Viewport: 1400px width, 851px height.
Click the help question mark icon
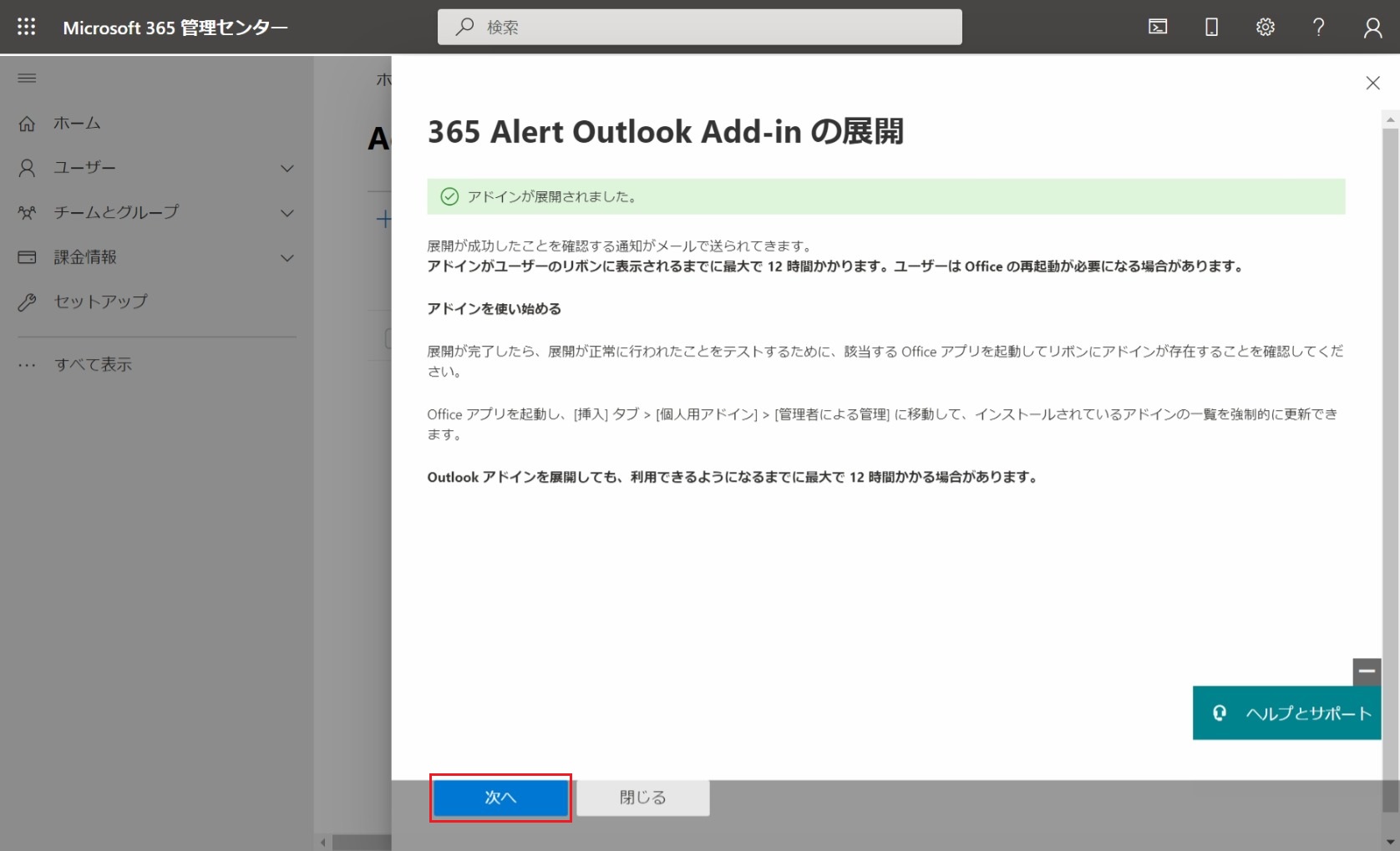coord(1318,27)
